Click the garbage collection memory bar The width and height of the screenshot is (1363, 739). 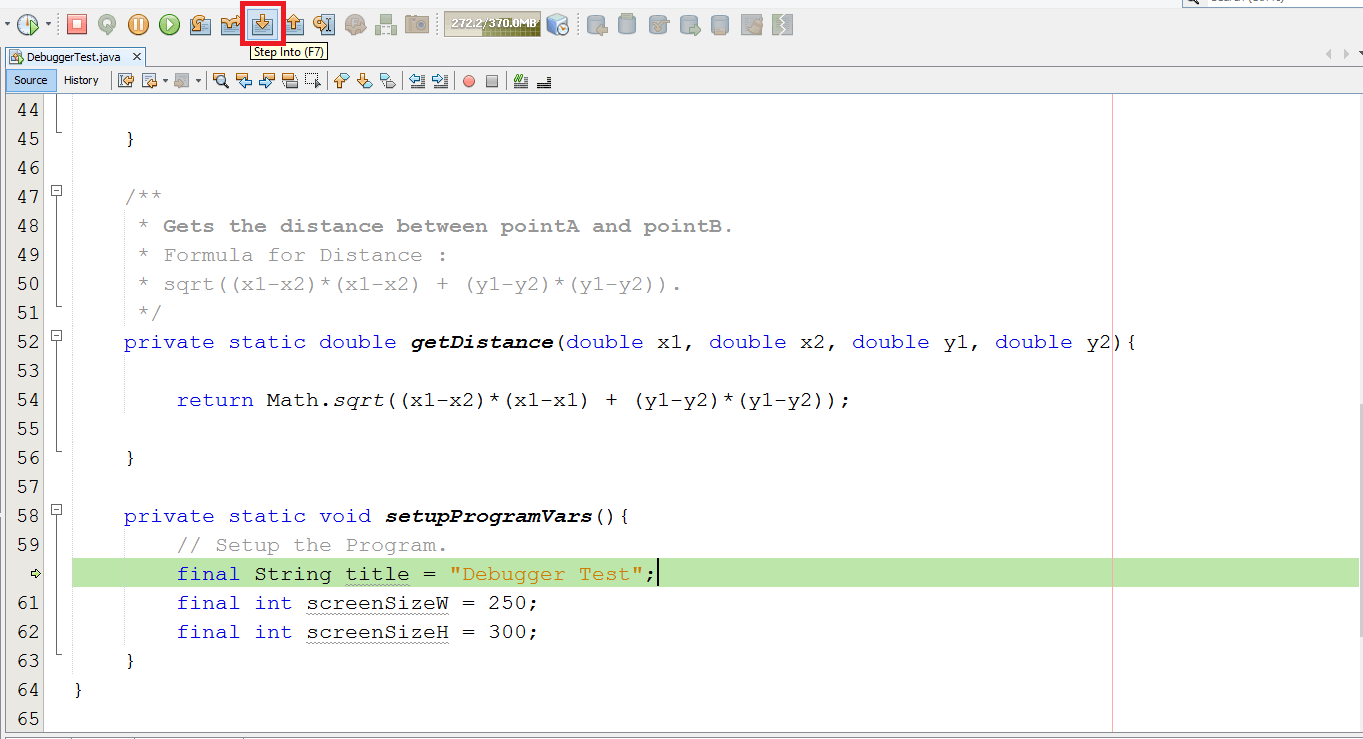point(492,24)
